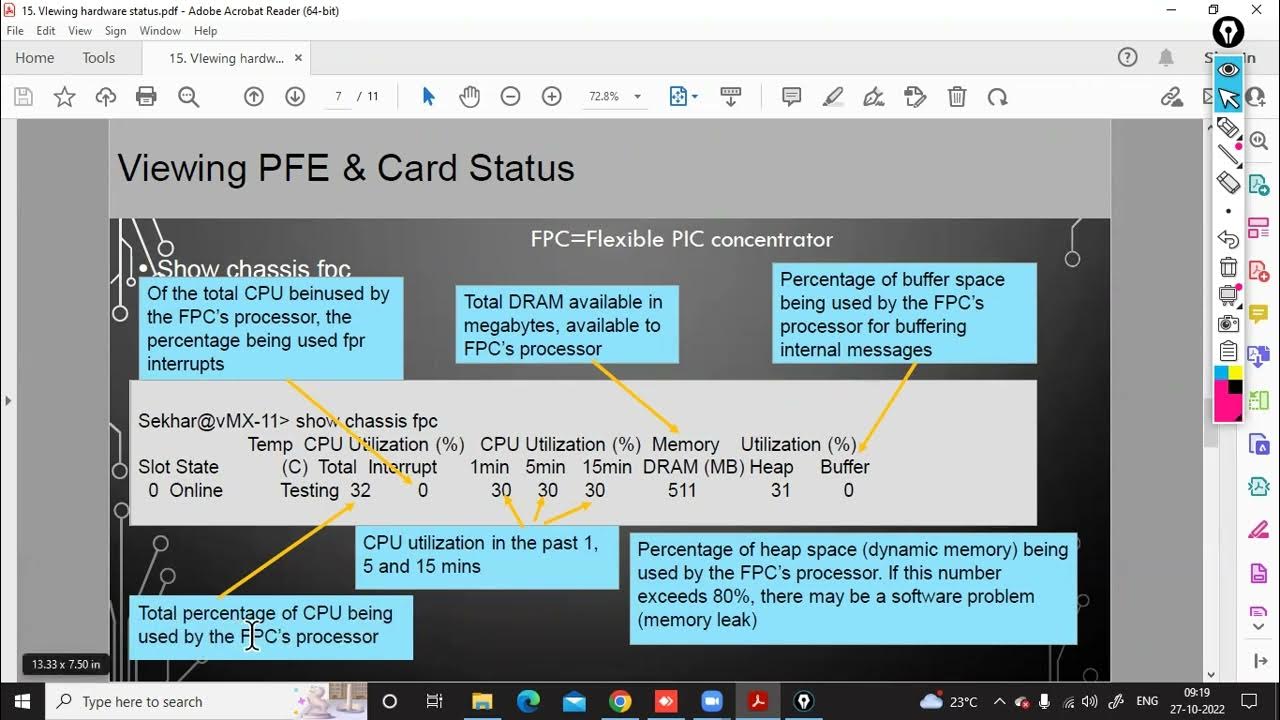Click the vertical scrollbar down arrow
The width and height of the screenshot is (1280, 720).
(1213, 674)
